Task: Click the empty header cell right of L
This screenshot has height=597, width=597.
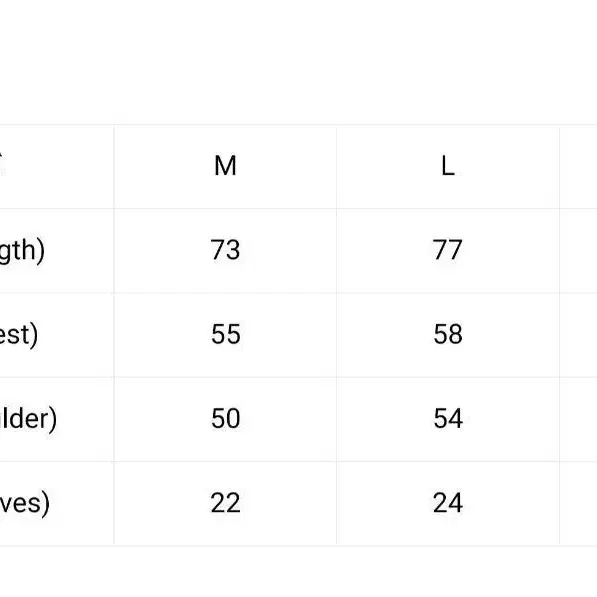Action: pos(578,167)
